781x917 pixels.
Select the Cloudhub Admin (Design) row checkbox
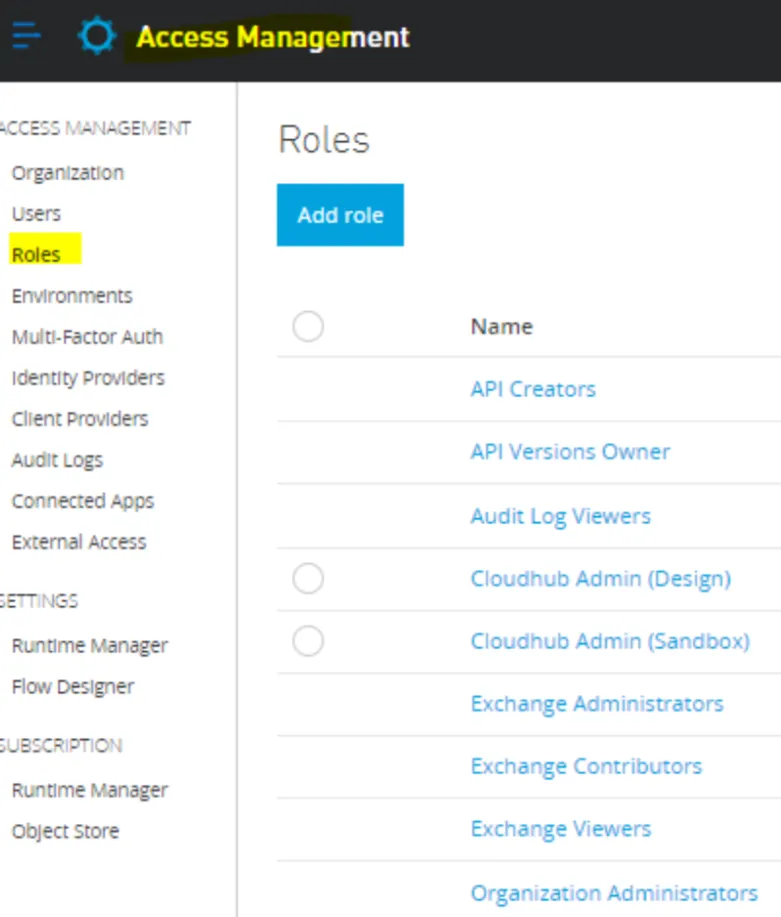308,578
